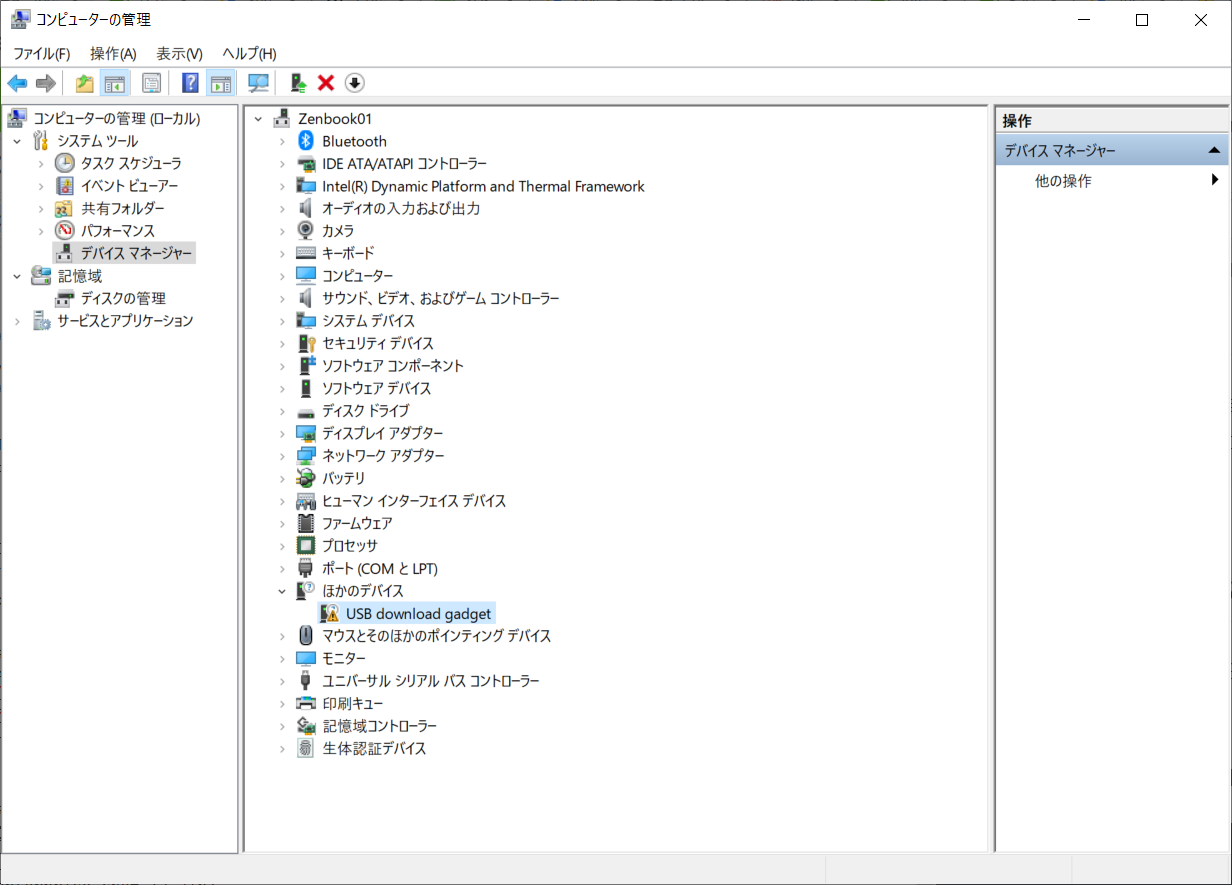Disable the selected device
The image size is (1232, 885).
[354, 82]
